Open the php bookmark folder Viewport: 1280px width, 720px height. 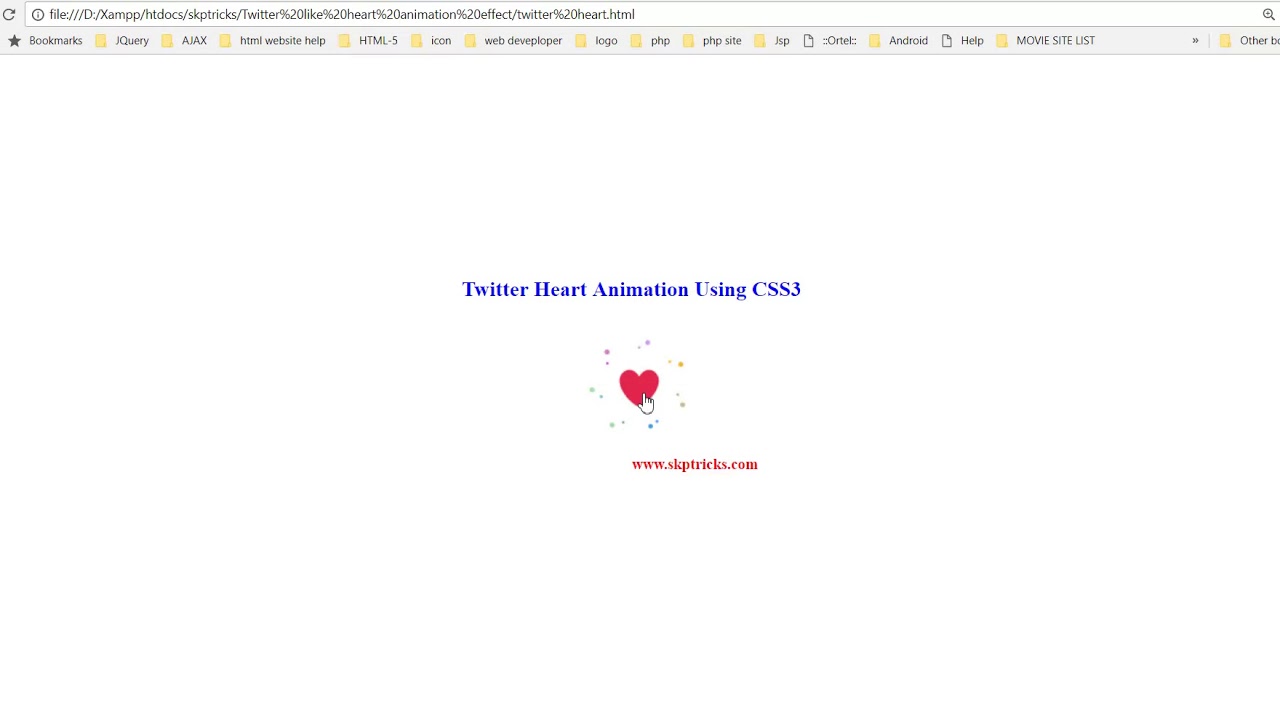(x=650, y=40)
